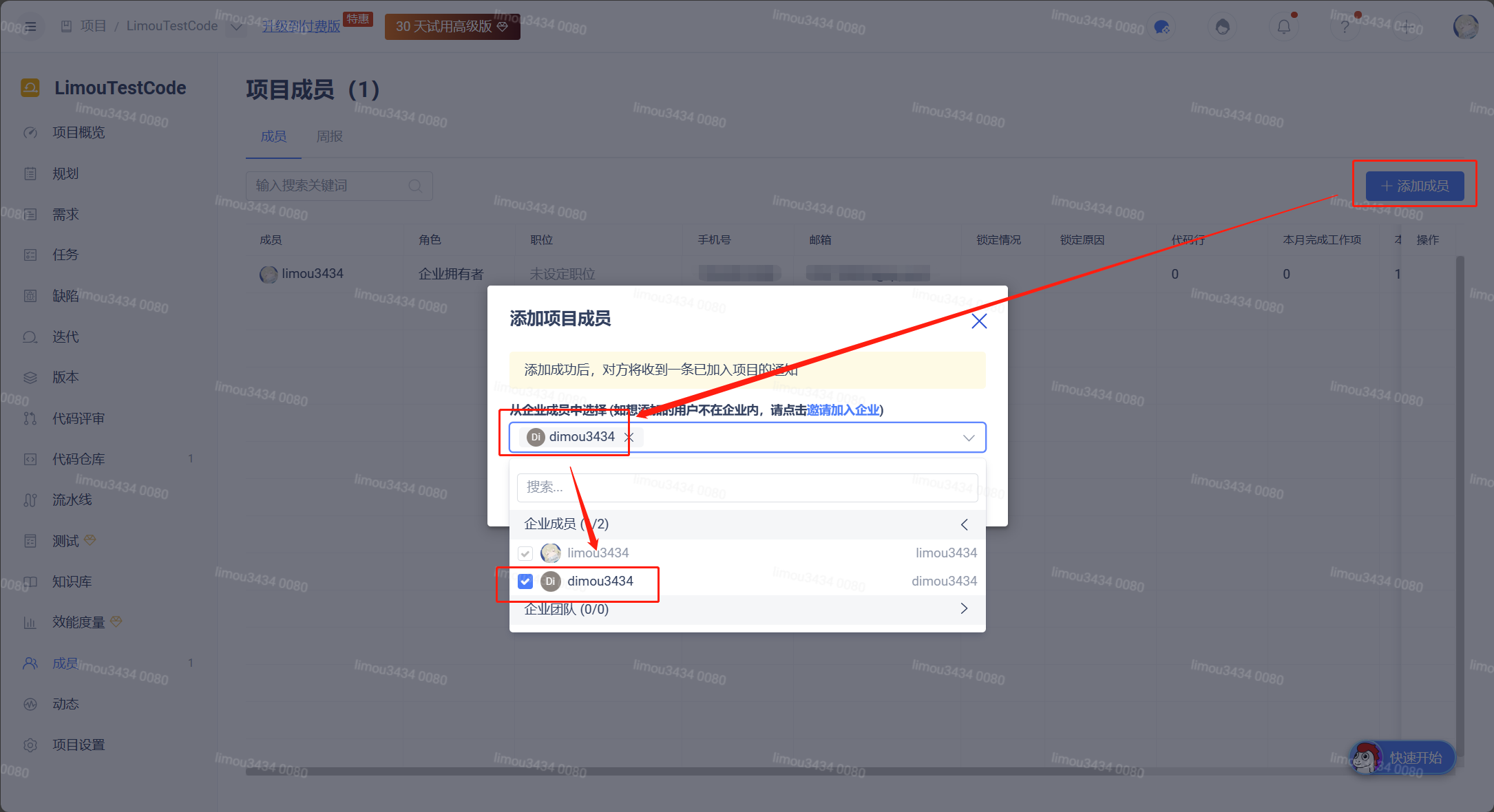This screenshot has height=812, width=1494.
Task: Click the search field in member dropdown
Action: click(747, 487)
